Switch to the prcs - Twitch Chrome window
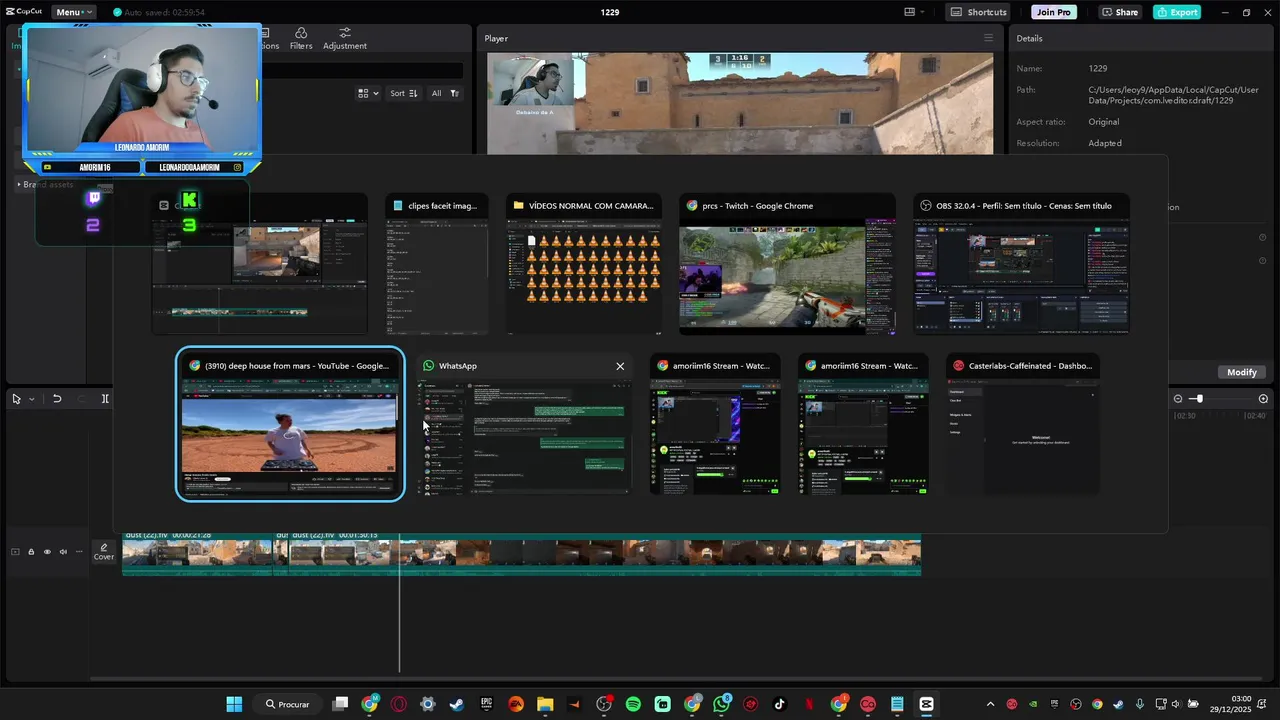 pyautogui.click(x=787, y=265)
